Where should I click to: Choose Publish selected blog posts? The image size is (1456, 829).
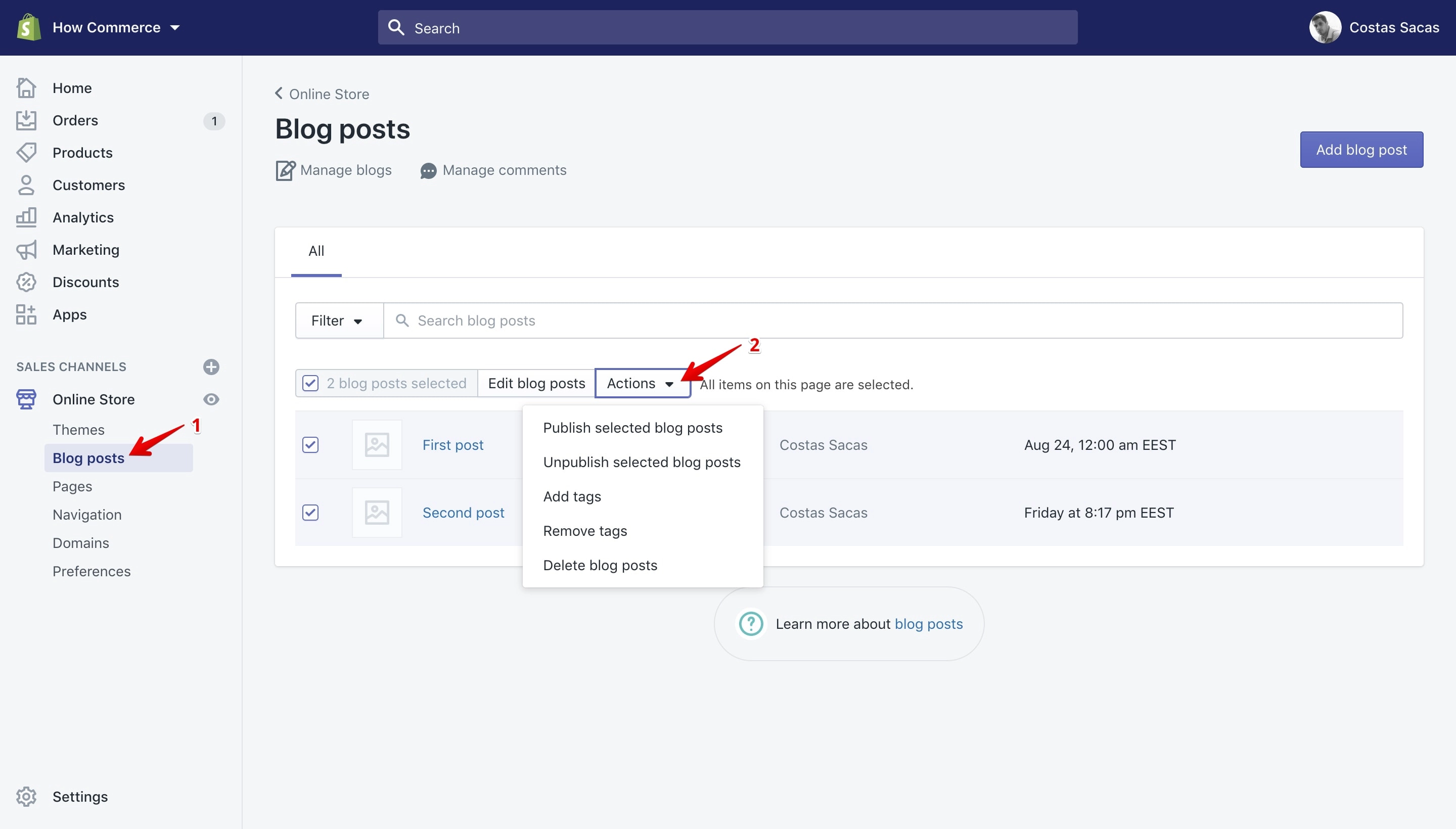[x=642, y=428]
